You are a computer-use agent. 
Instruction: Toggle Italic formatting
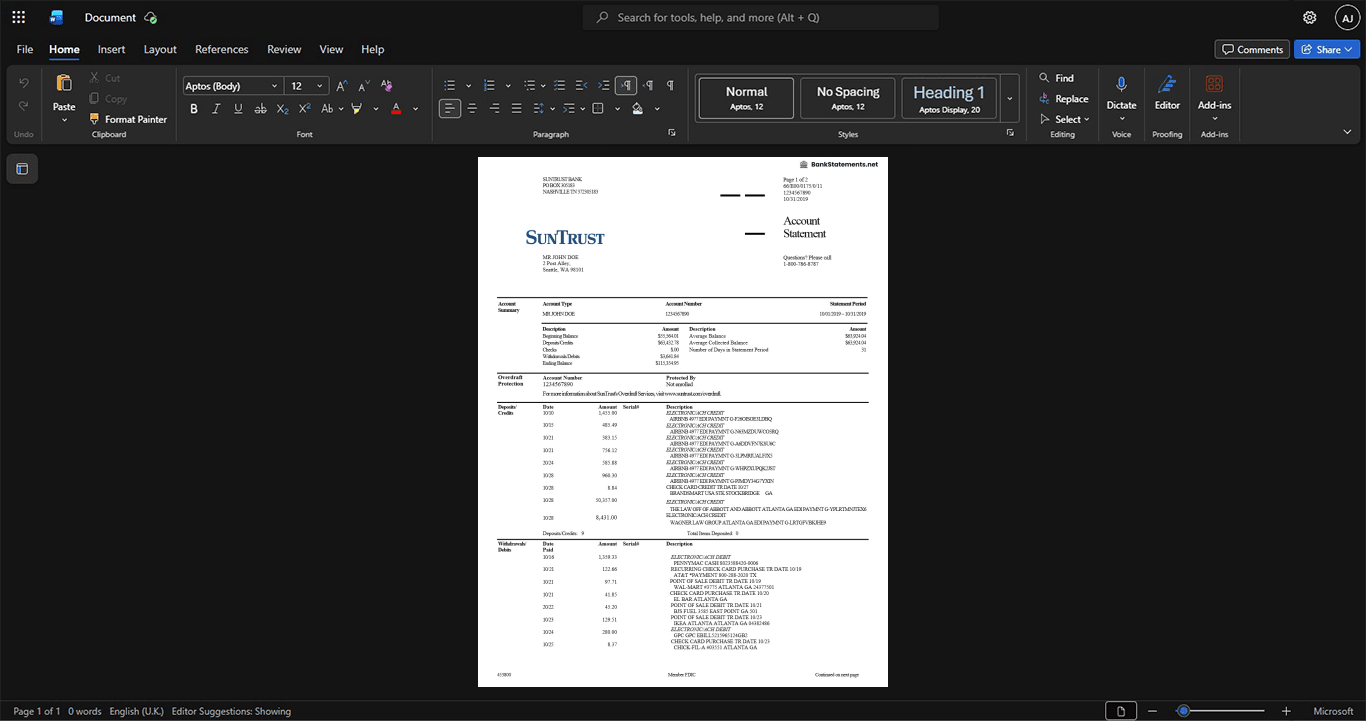click(216, 108)
